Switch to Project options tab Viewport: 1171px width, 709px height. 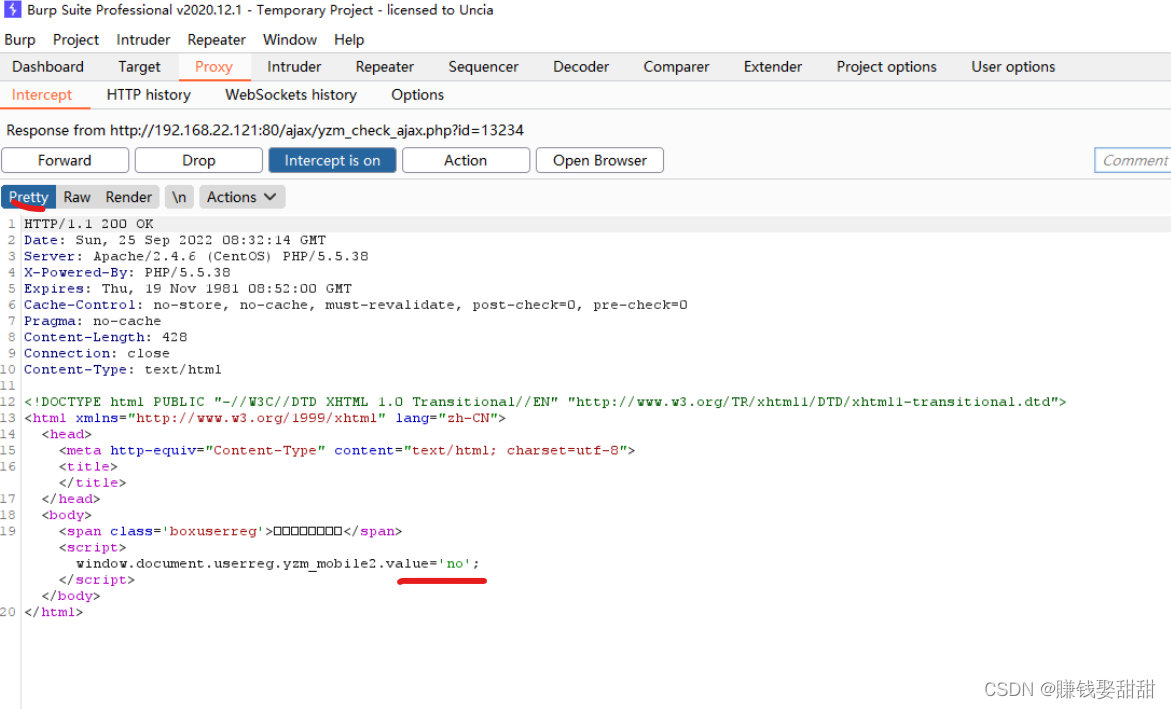coord(886,66)
